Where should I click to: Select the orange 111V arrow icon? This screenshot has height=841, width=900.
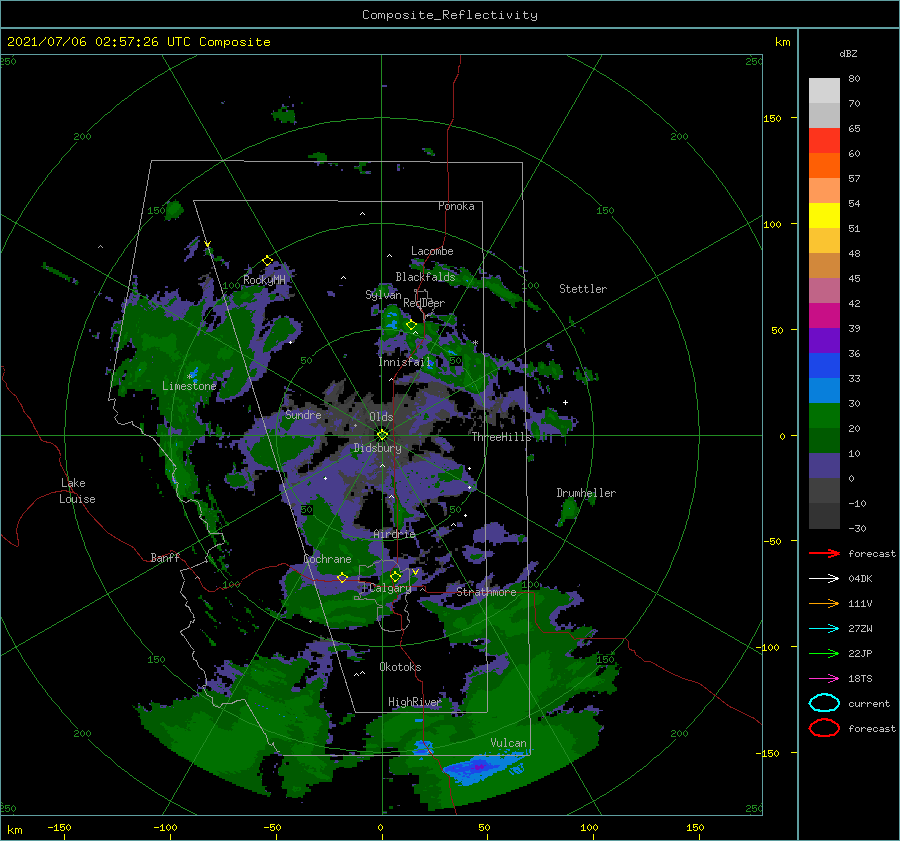point(824,603)
